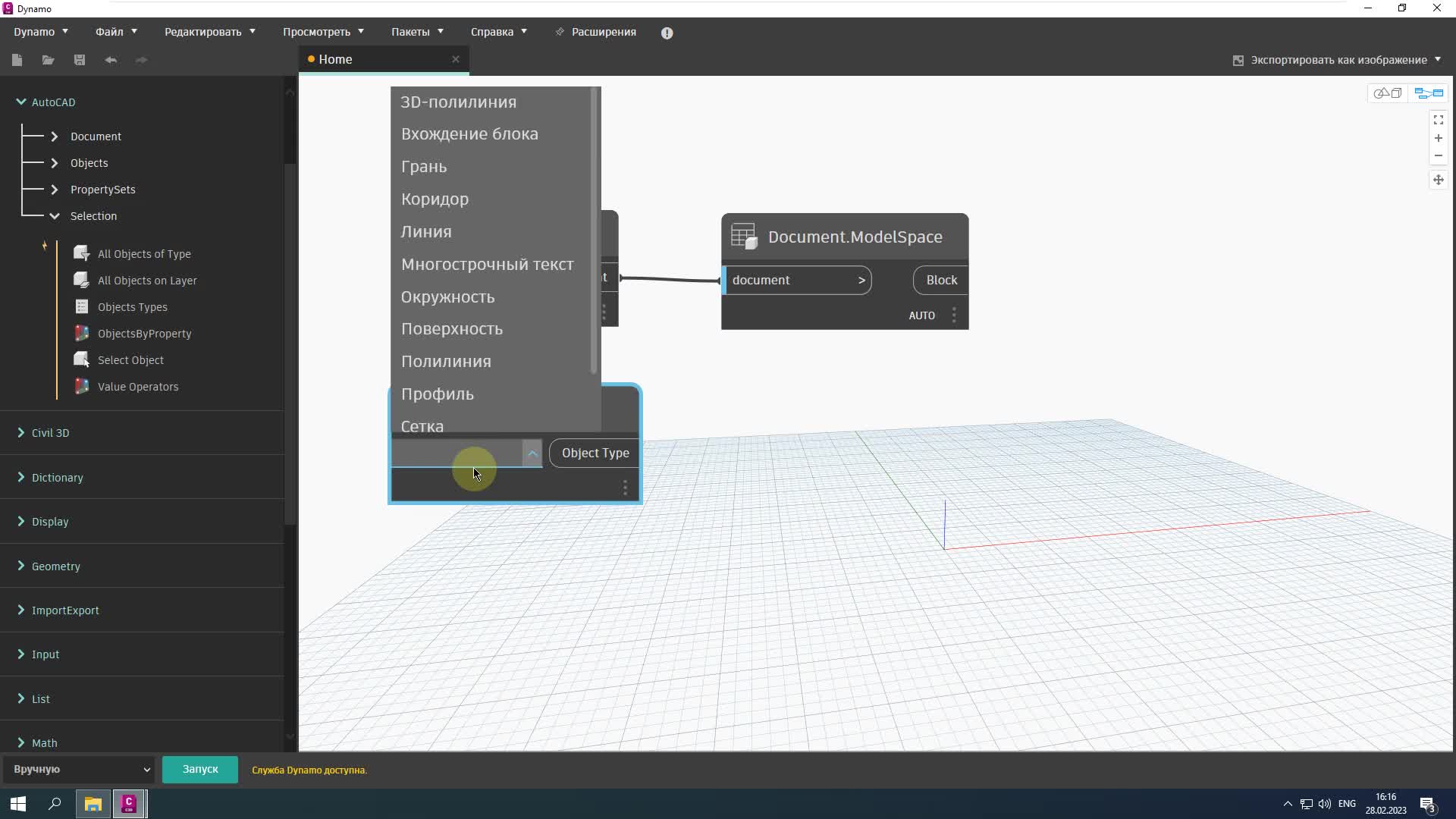Select Коридор in the dropdown list
The height and width of the screenshot is (819, 1456).
click(435, 199)
